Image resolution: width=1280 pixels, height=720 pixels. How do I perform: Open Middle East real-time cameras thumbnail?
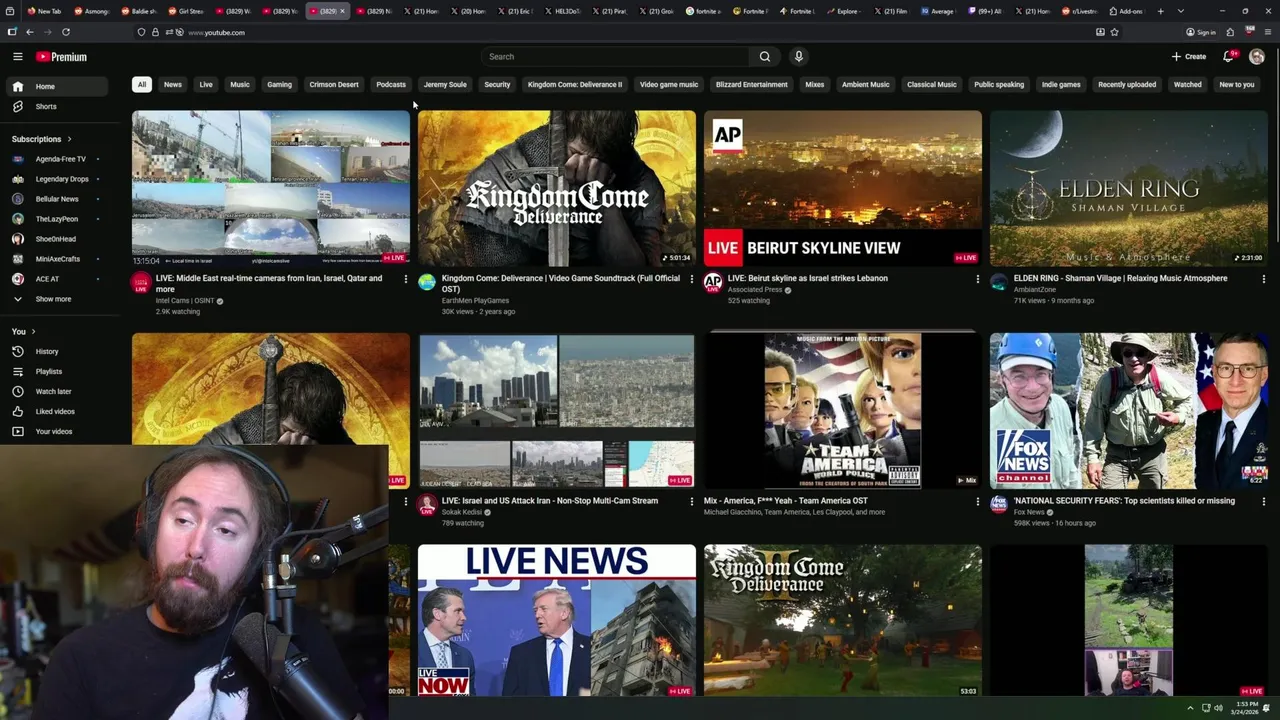[x=271, y=188]
